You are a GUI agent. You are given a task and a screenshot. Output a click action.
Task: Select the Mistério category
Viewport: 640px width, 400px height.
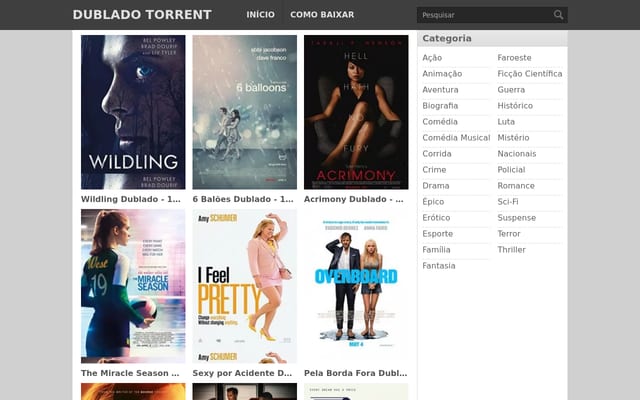pos(513,138)
